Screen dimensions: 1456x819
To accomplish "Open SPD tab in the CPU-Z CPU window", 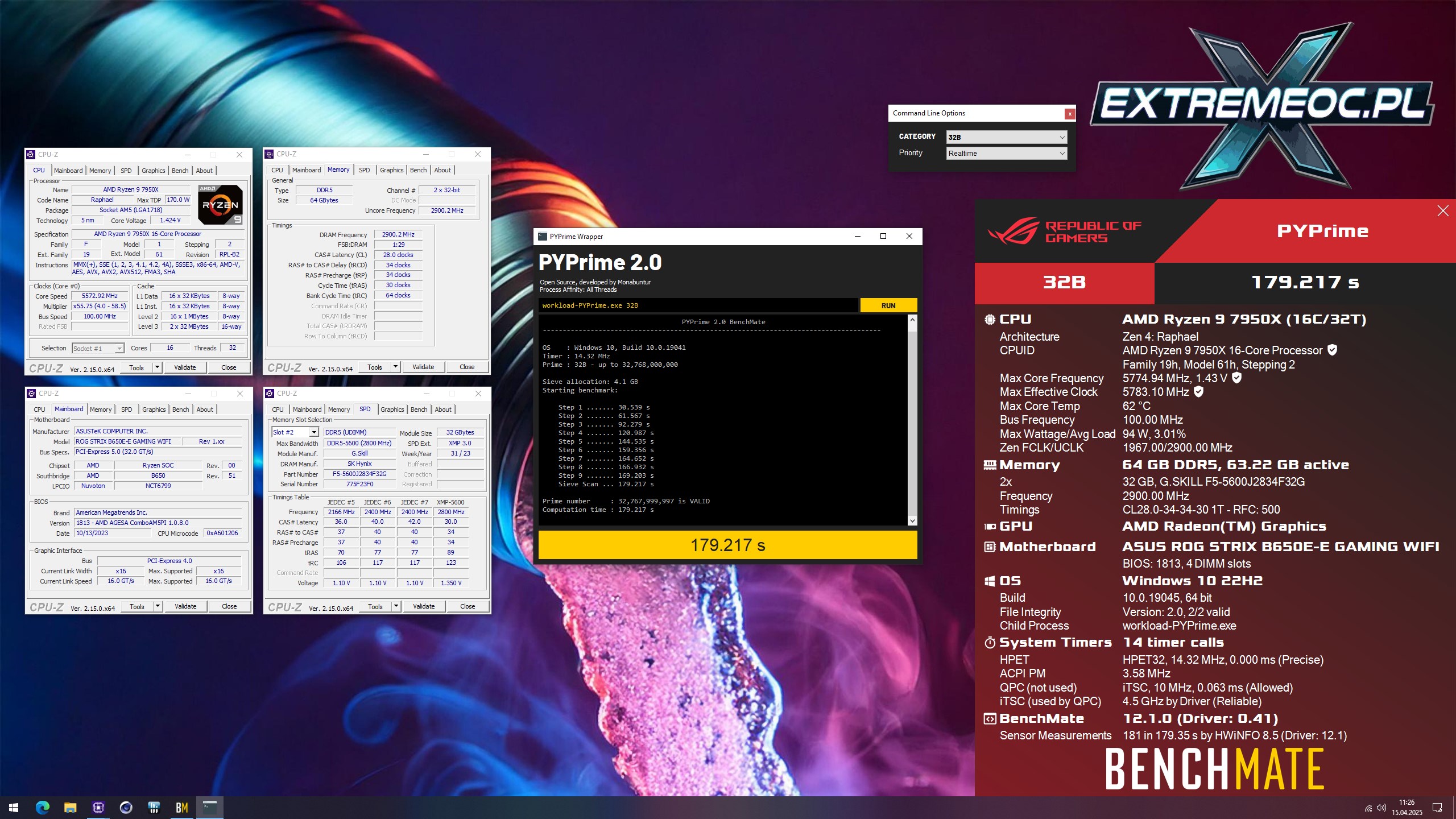I will click(126, 171).
